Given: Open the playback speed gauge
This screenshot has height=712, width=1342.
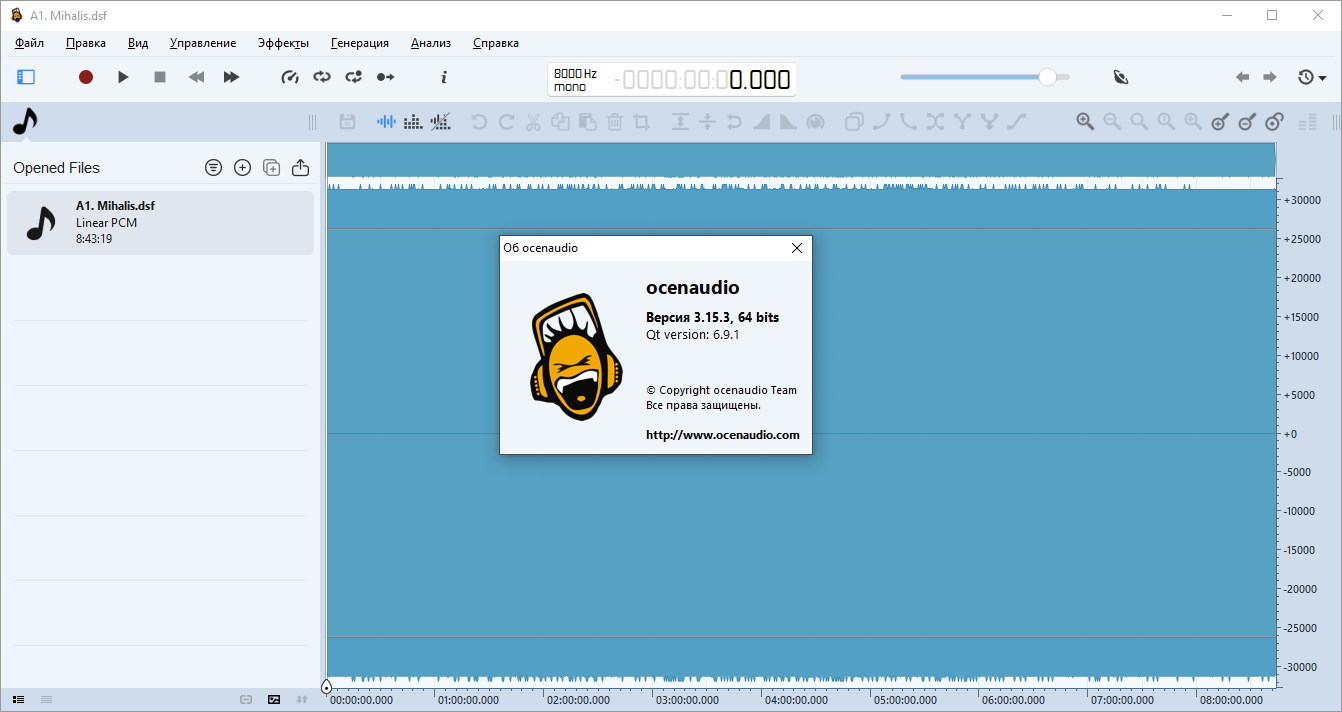Looking at the screenshot, I should pyautogui.click(x=290, y=77).
